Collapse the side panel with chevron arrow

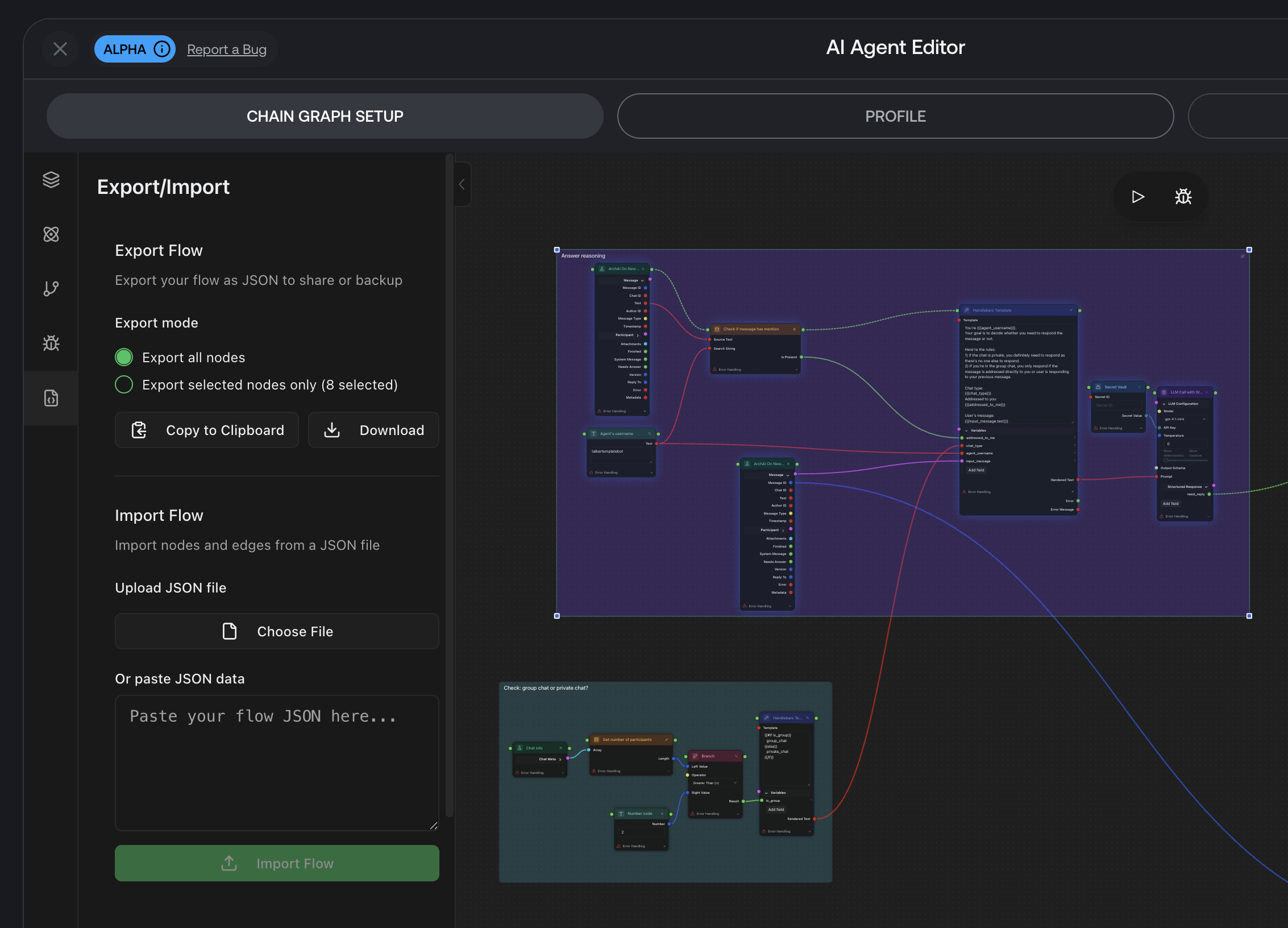coord(462,184)
